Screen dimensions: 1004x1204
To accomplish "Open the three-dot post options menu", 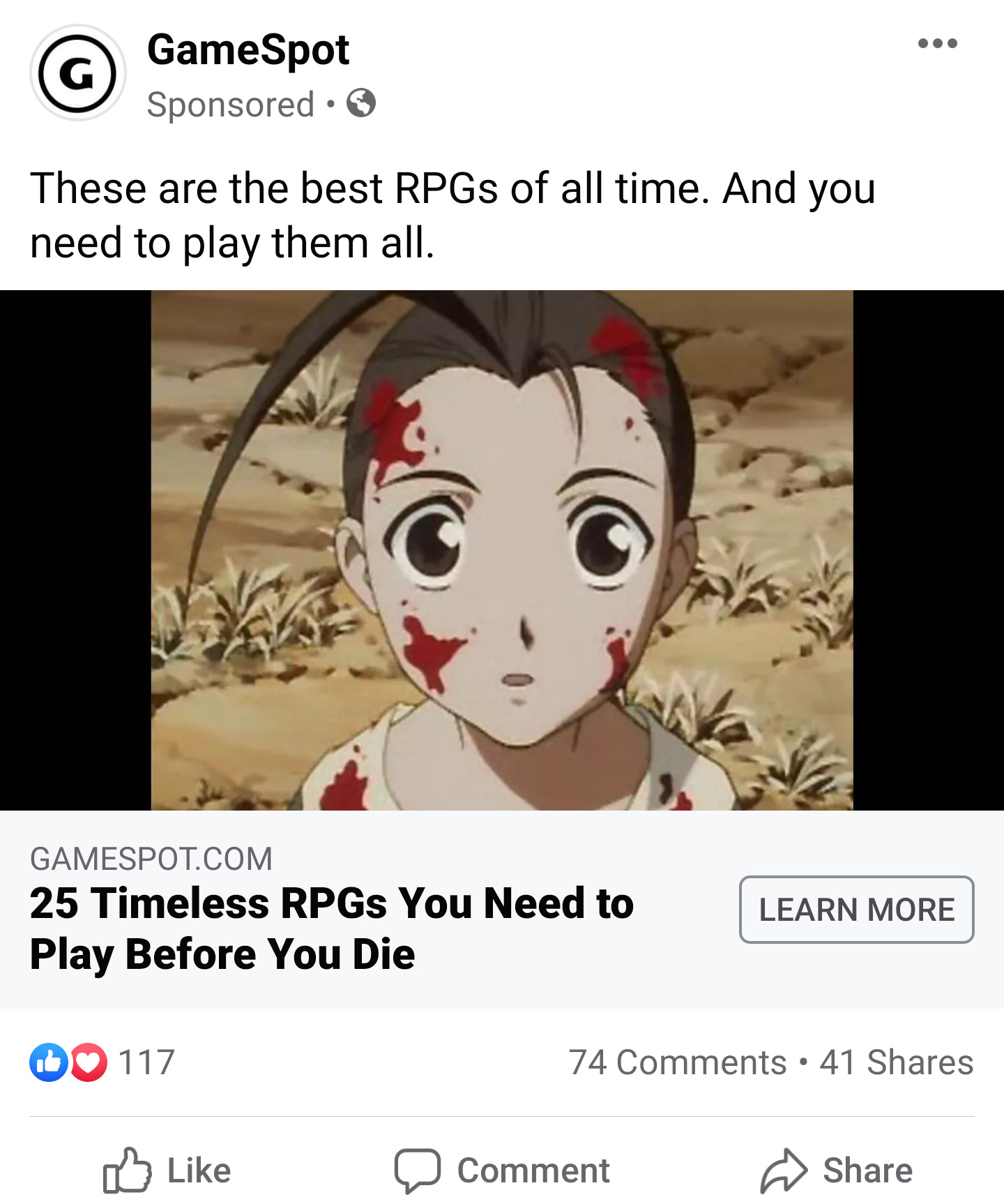I will 937,43.
